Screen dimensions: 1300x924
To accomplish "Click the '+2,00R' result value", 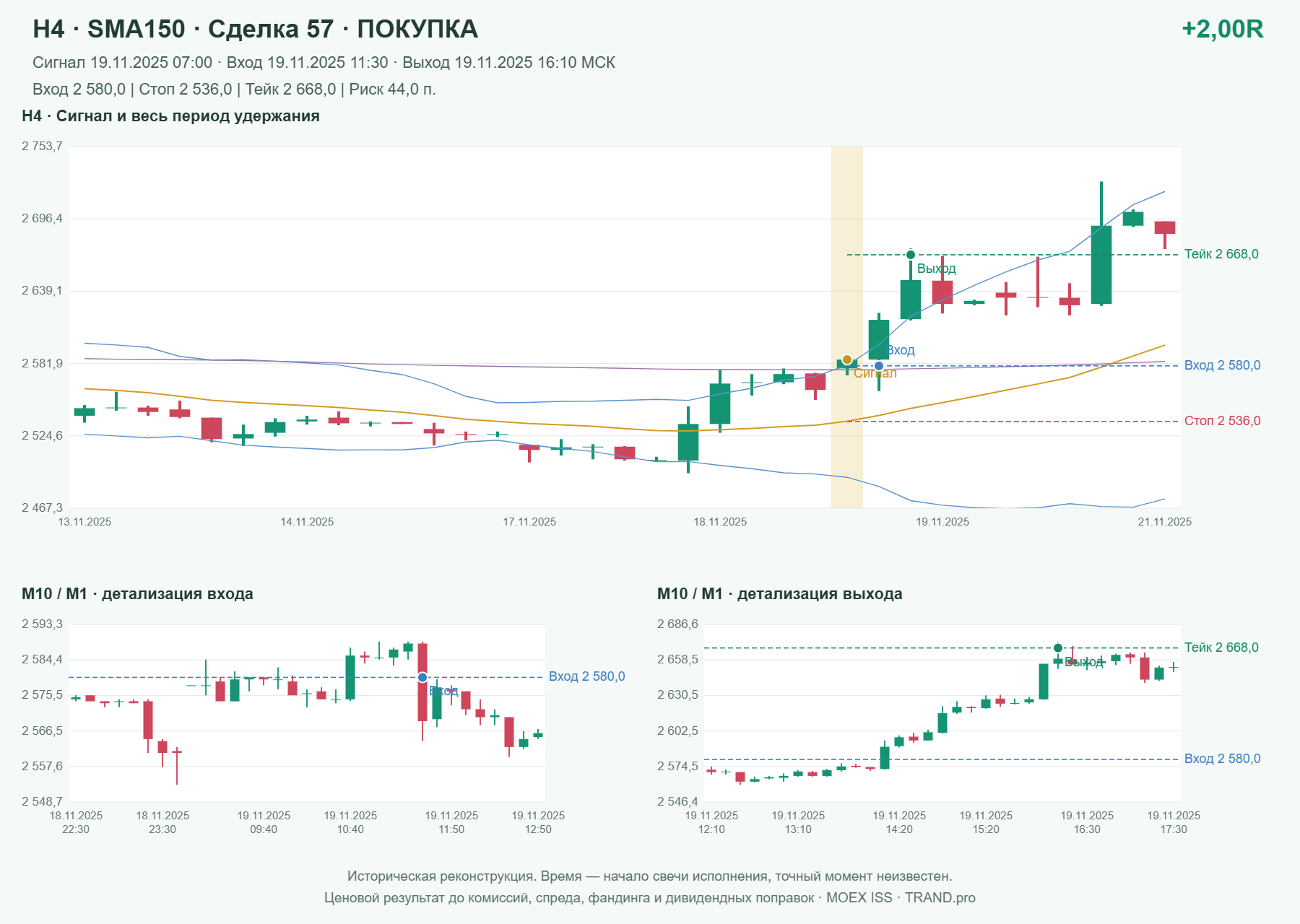I will point(1222,29).
